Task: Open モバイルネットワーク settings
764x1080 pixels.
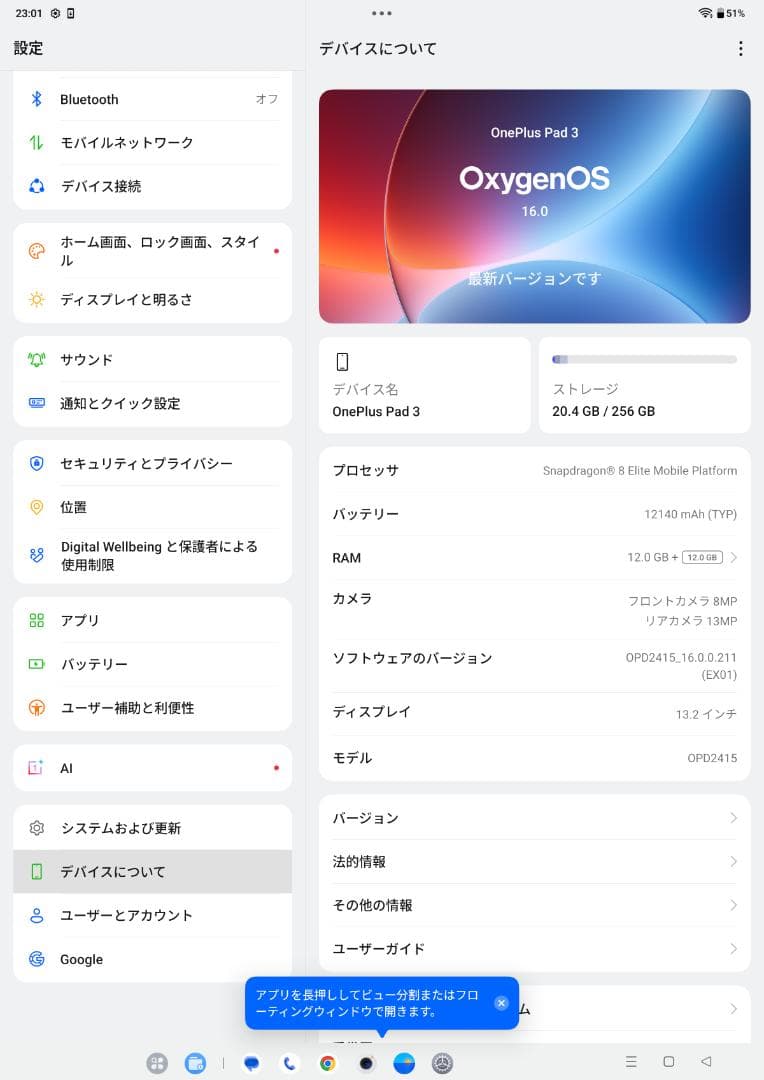Action: [x=152, y=143]
